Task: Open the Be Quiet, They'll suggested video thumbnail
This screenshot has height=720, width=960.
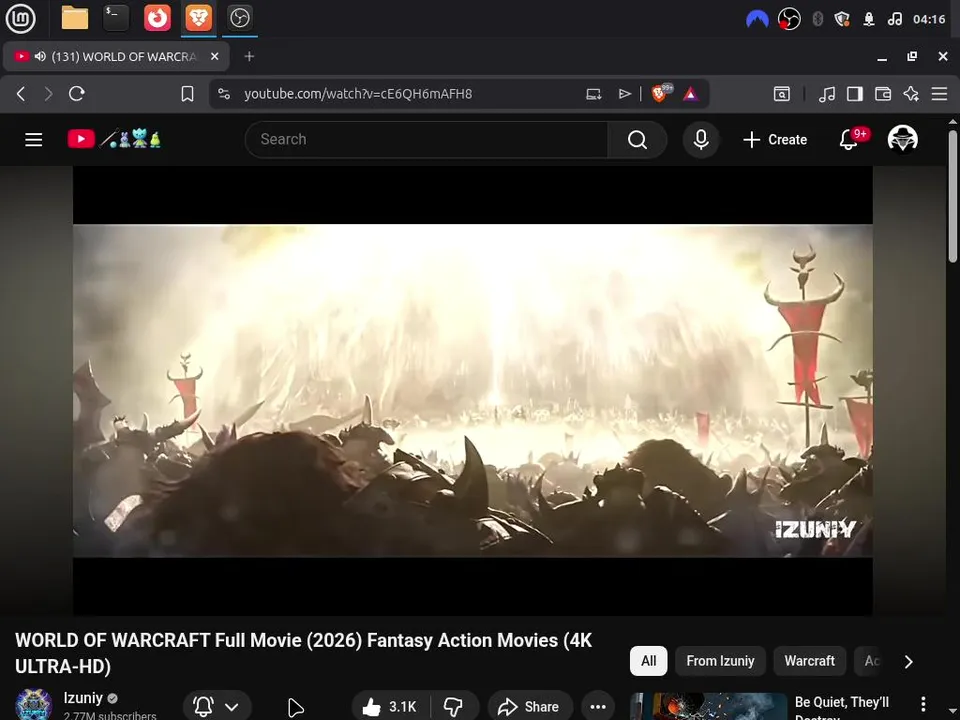Action: click(x=709, y=707)
